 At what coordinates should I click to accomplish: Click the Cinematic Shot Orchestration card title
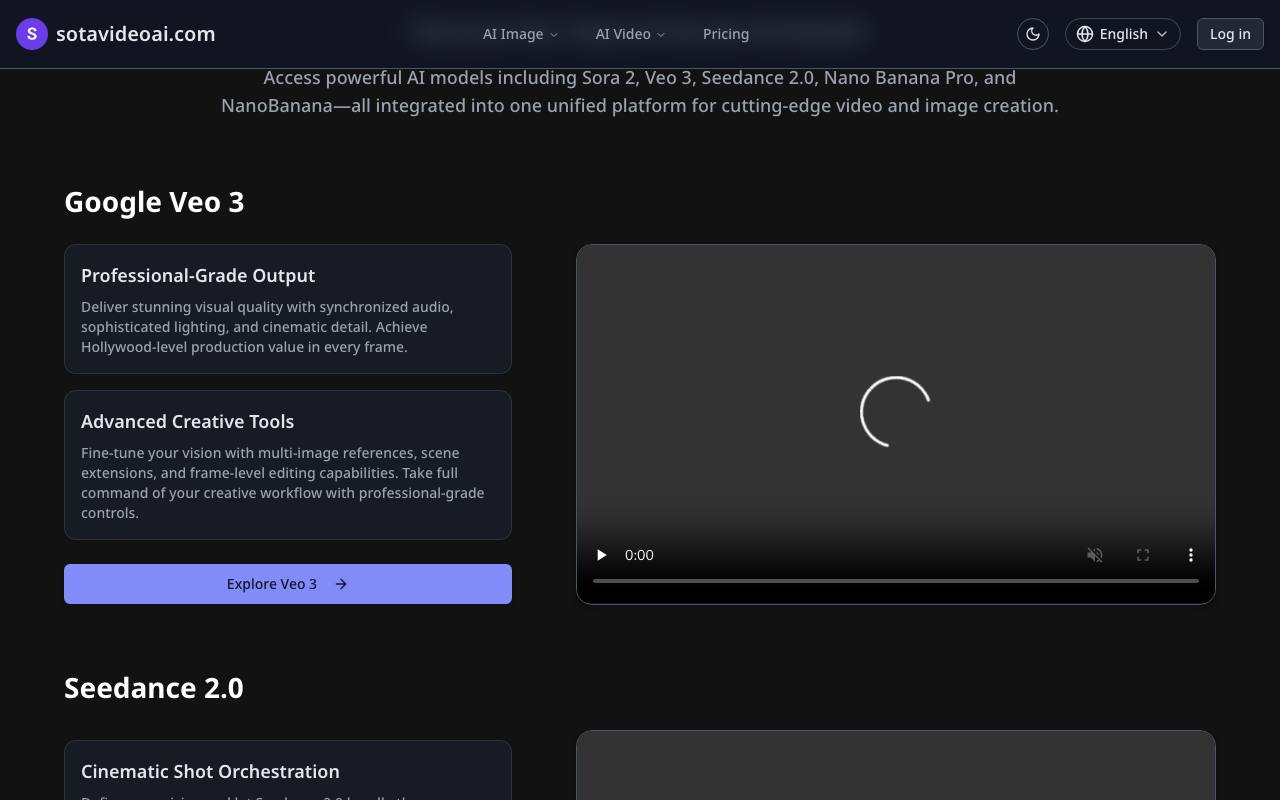coord(210,772)
